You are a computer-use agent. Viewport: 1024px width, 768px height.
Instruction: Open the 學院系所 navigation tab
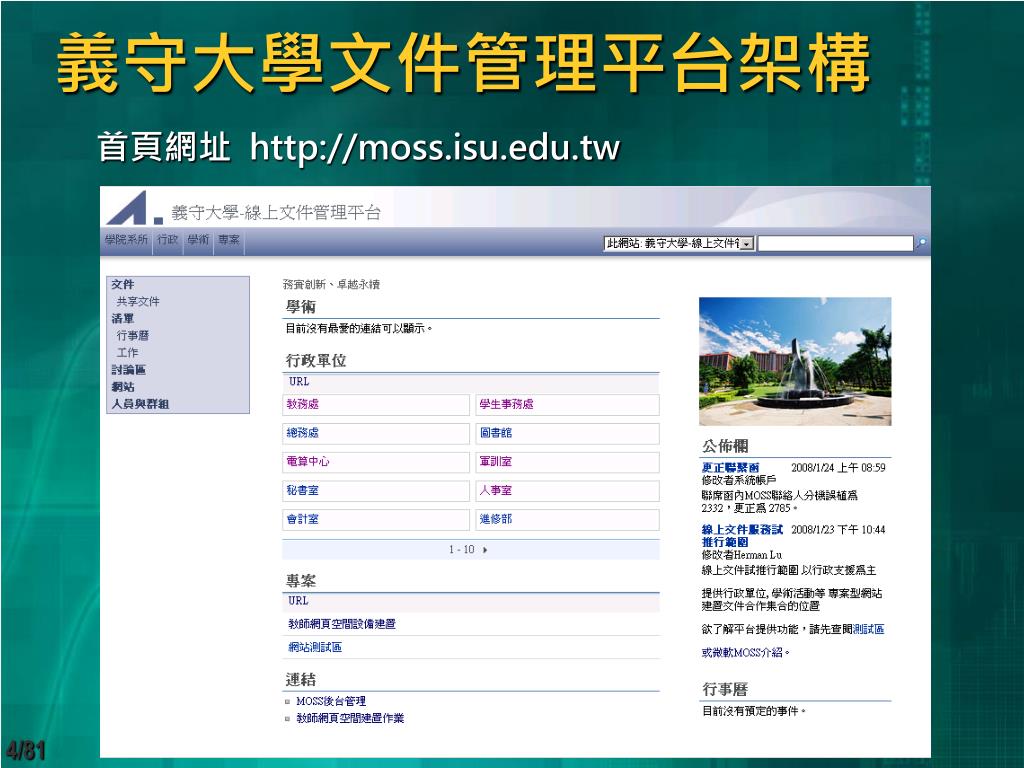(127, 240)
